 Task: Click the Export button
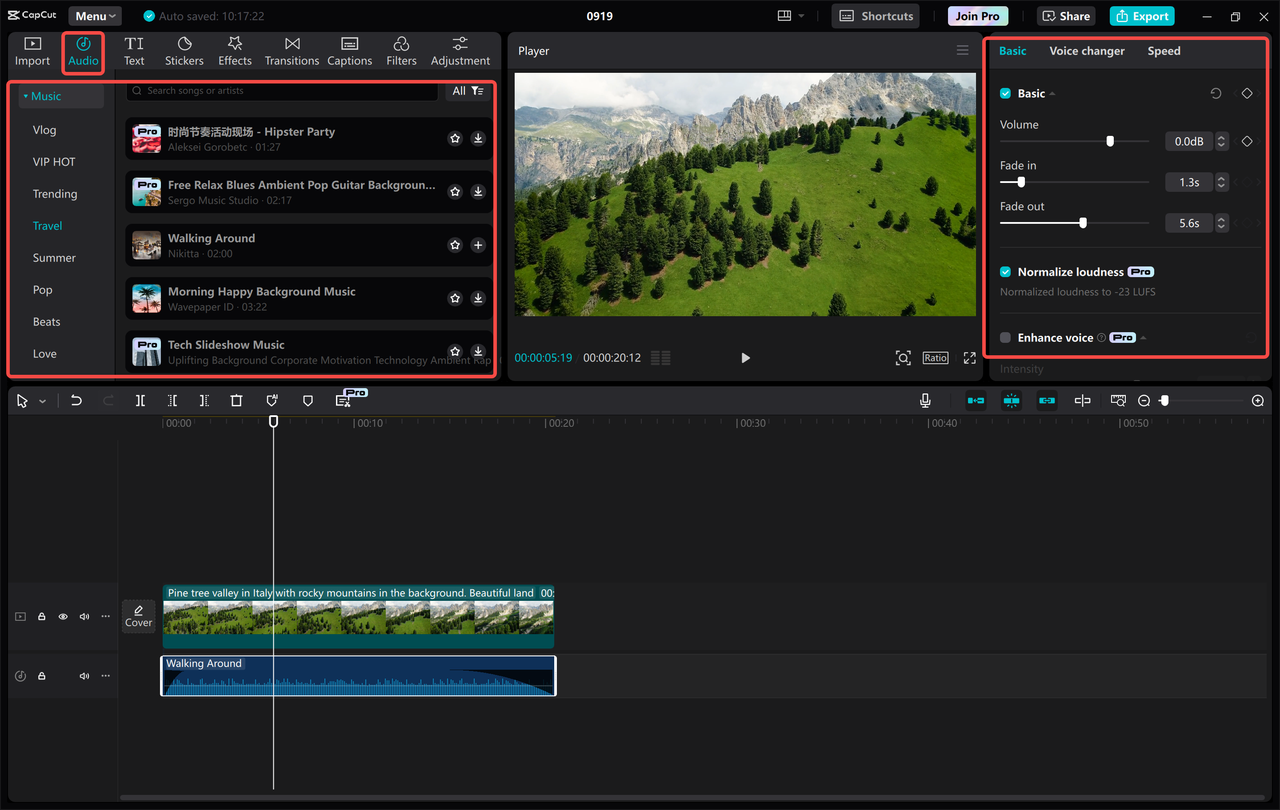pyautogui.click(x=1141, y=16)
